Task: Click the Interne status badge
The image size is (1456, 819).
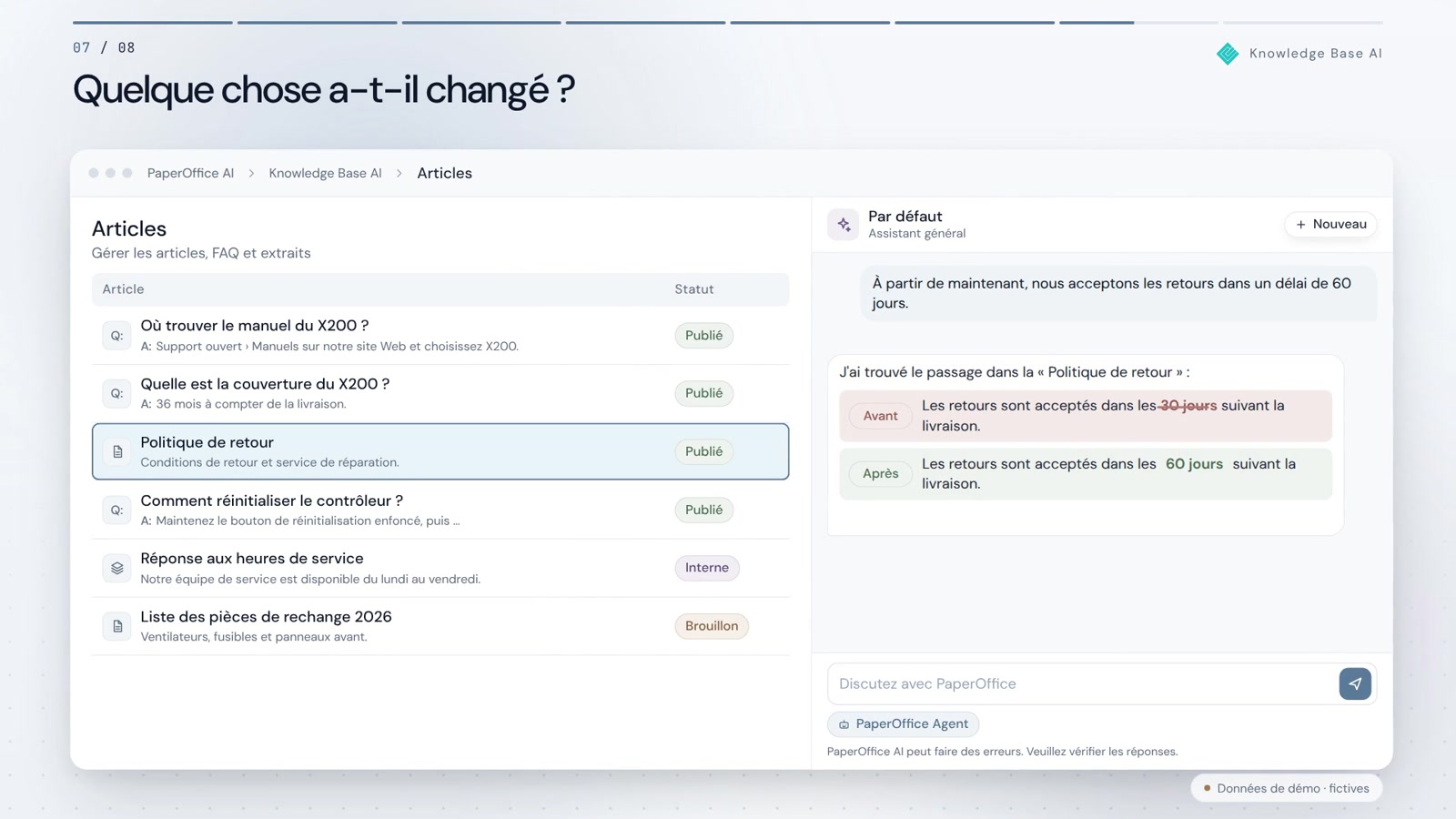Action: [707, 568]
